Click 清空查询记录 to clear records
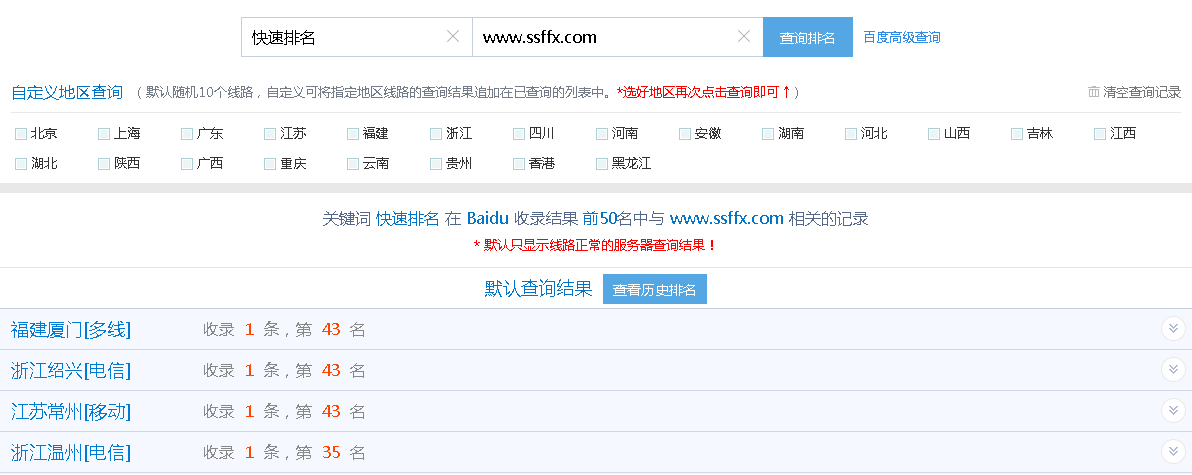Image resolution: width=1192 pixels, height=475 pixels. [1142, 92]
